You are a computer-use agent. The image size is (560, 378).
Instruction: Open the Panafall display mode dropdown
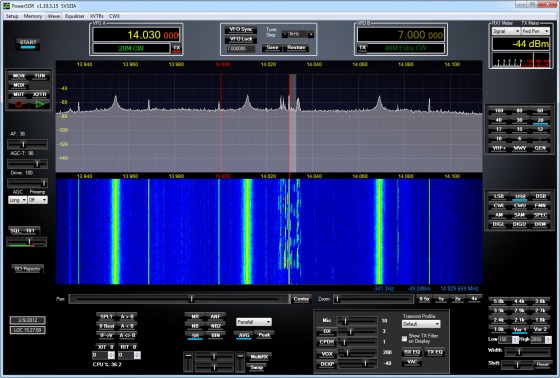click(x=254, y=322)
